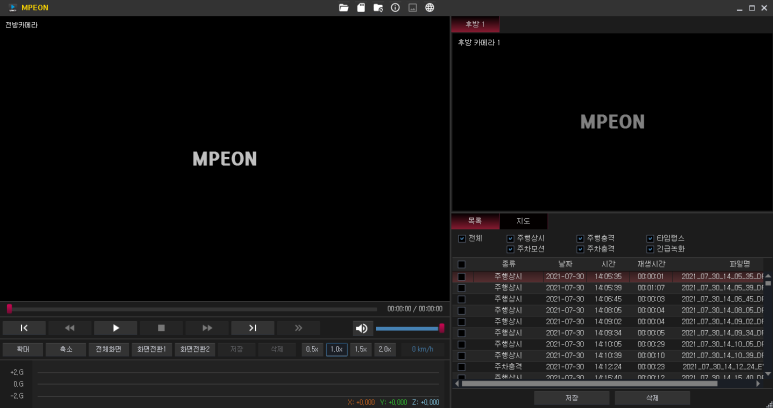Image resolution: width=773 pixels, height=408 pixels.
Task: Select the file row at 14:08:05
Action: [608, 311]
